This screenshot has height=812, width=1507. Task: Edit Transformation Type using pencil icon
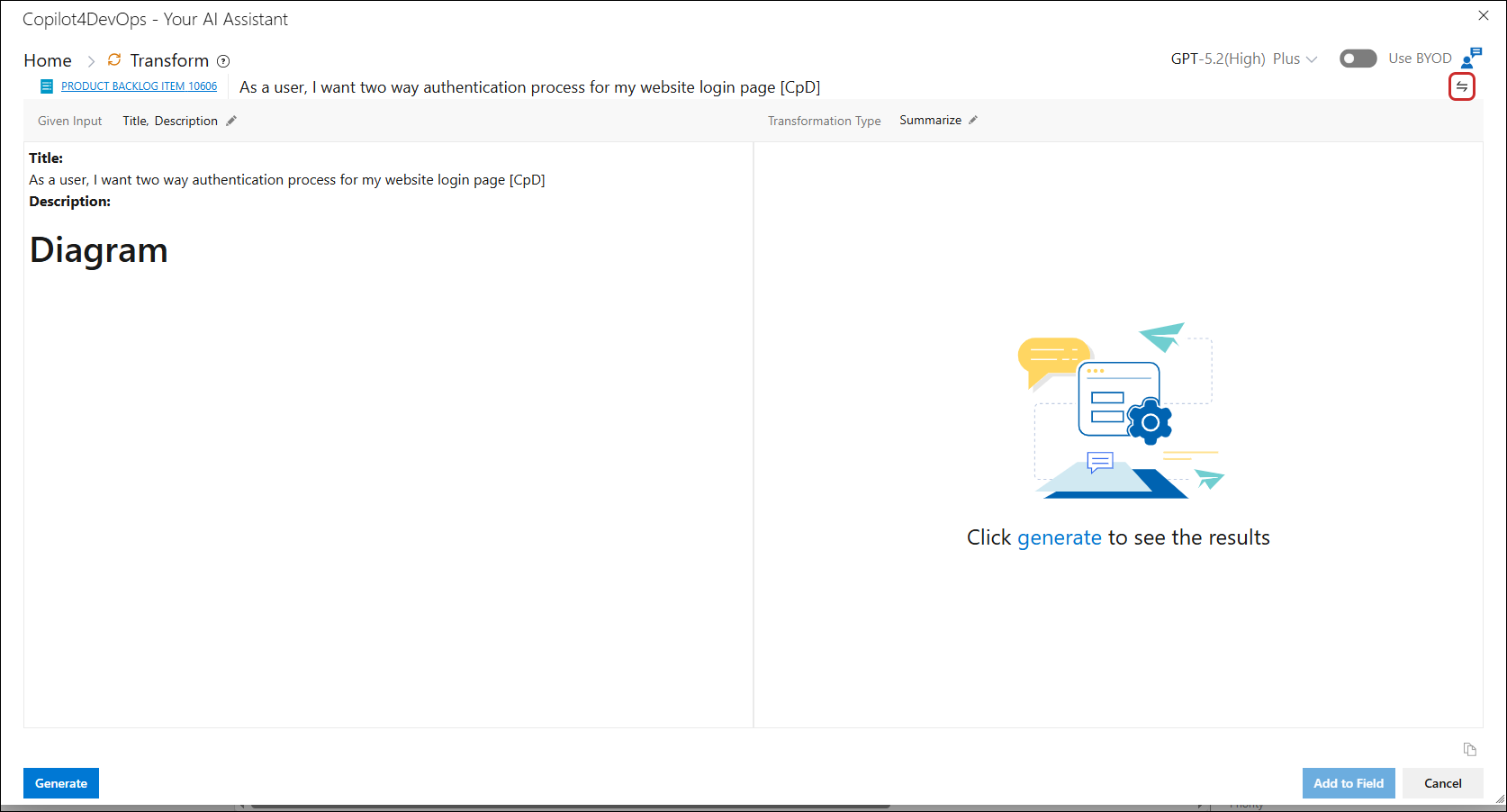click(x=973, y=121)
